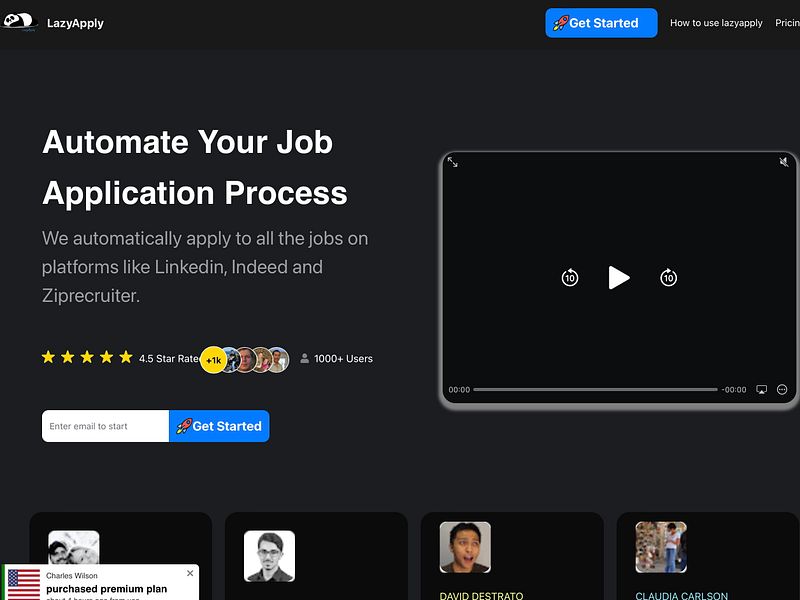Skip back 10 seconds in the video
The height and width of the screenshot is (600, 800).
pyautogui.click(x=569, y=278)
